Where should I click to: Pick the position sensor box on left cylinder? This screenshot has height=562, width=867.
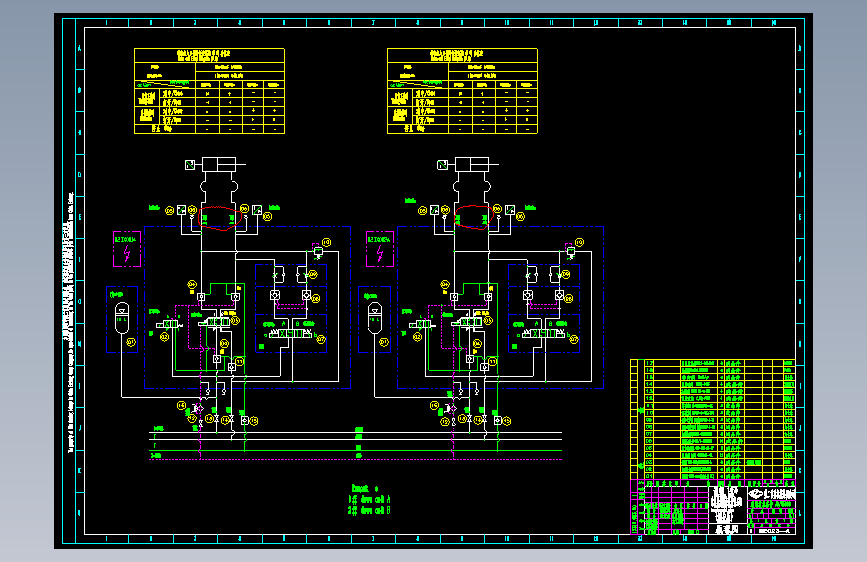click(190, 165)
